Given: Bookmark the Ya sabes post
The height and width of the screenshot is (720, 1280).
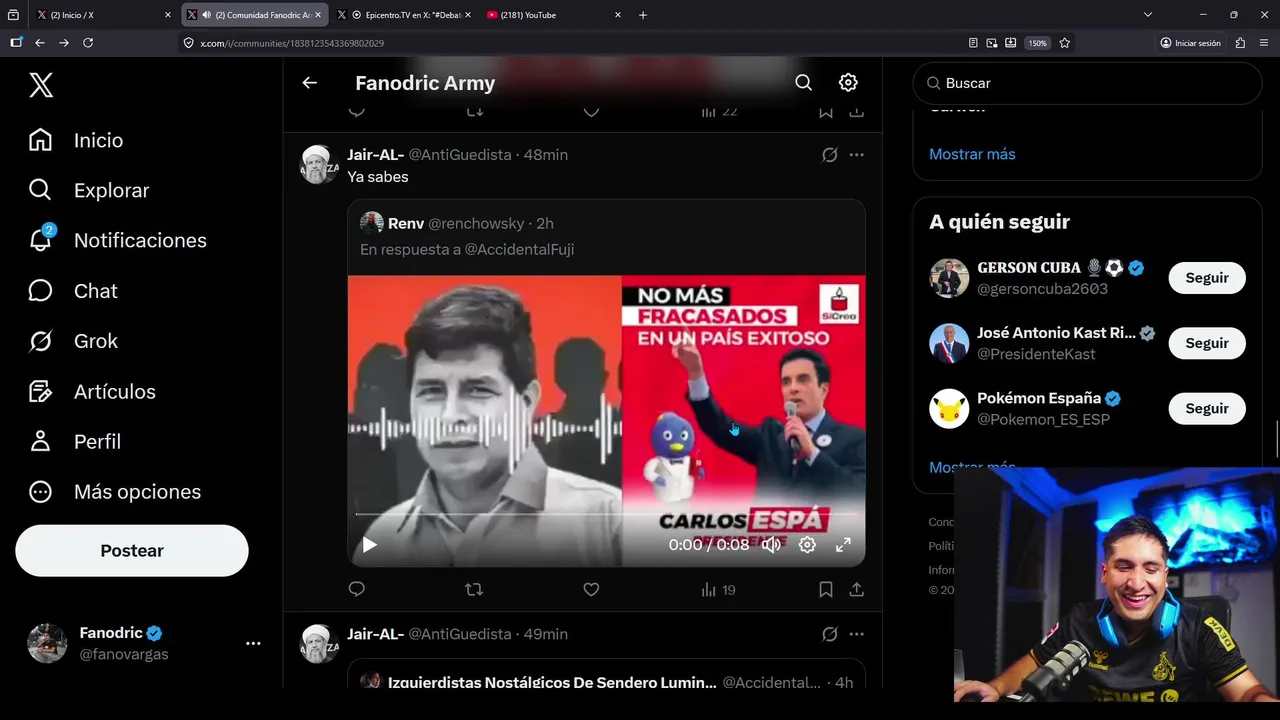Looking at the screenshot, I should [826, 590].
